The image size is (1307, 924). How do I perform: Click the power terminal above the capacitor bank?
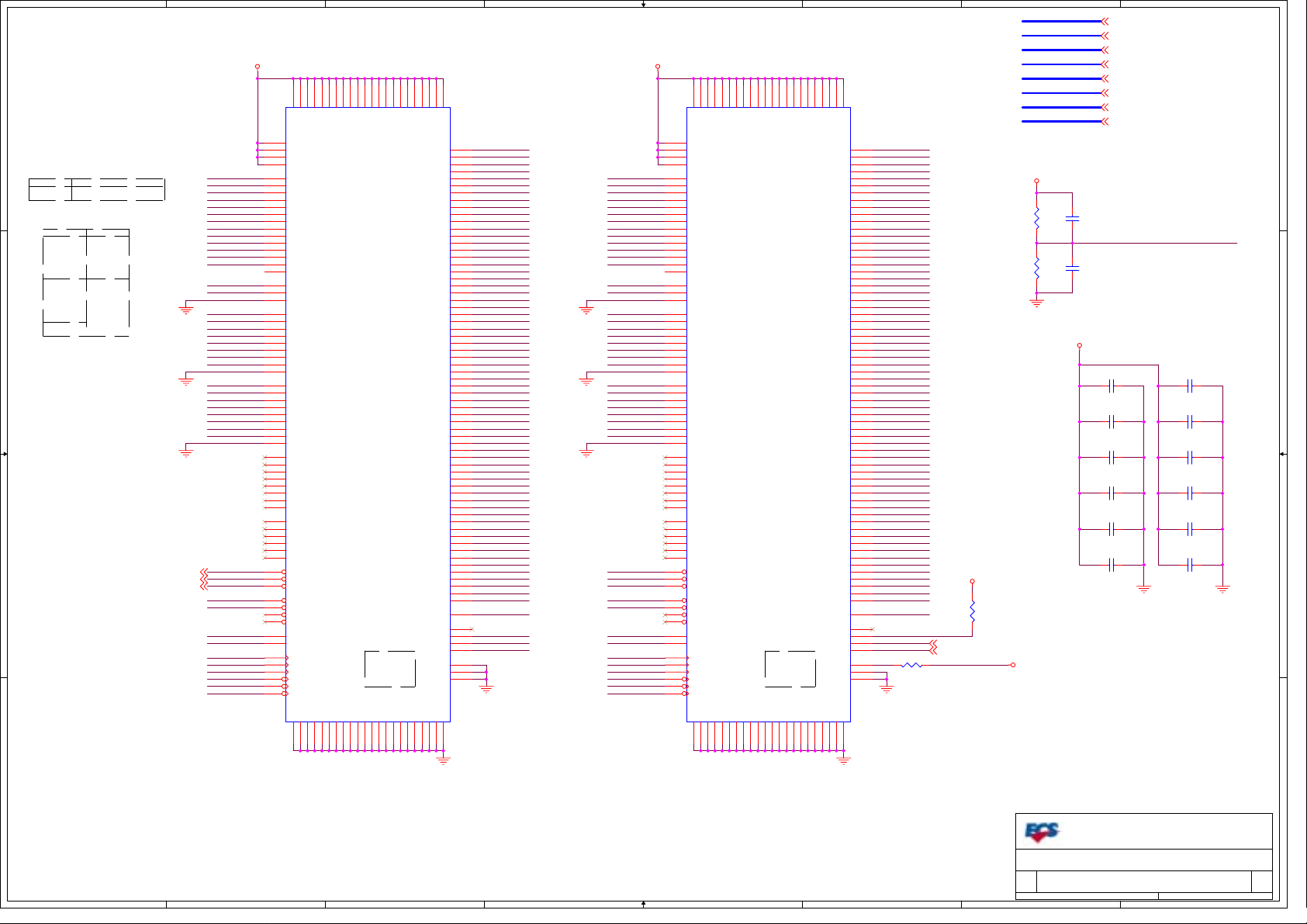coord(1079,345)
